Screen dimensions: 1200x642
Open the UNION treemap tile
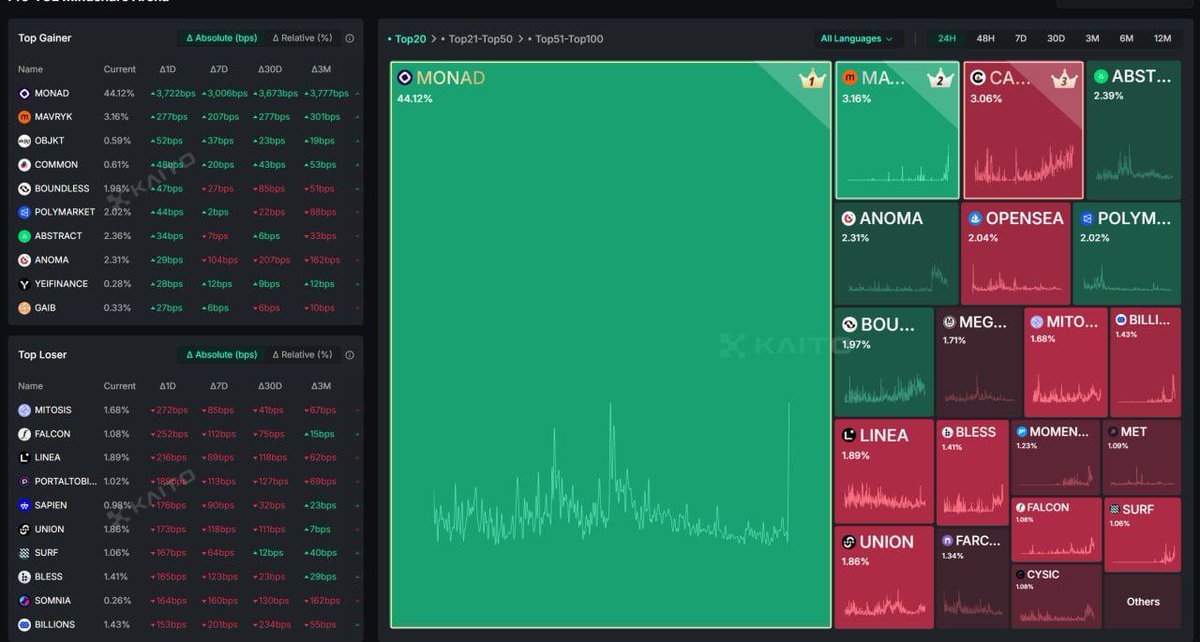pyautogui.click(x=884, y=577)
